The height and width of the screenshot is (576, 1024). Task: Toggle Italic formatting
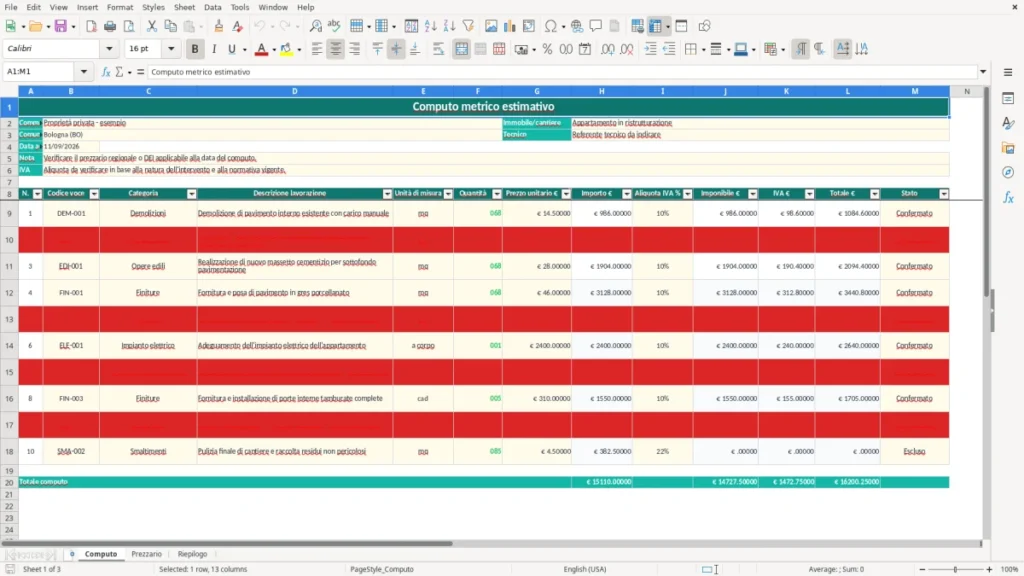click(214, 49)
